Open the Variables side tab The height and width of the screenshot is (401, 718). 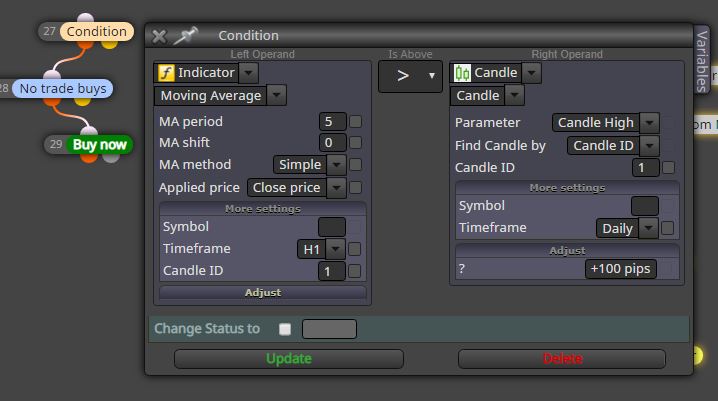tap(702, 60)
